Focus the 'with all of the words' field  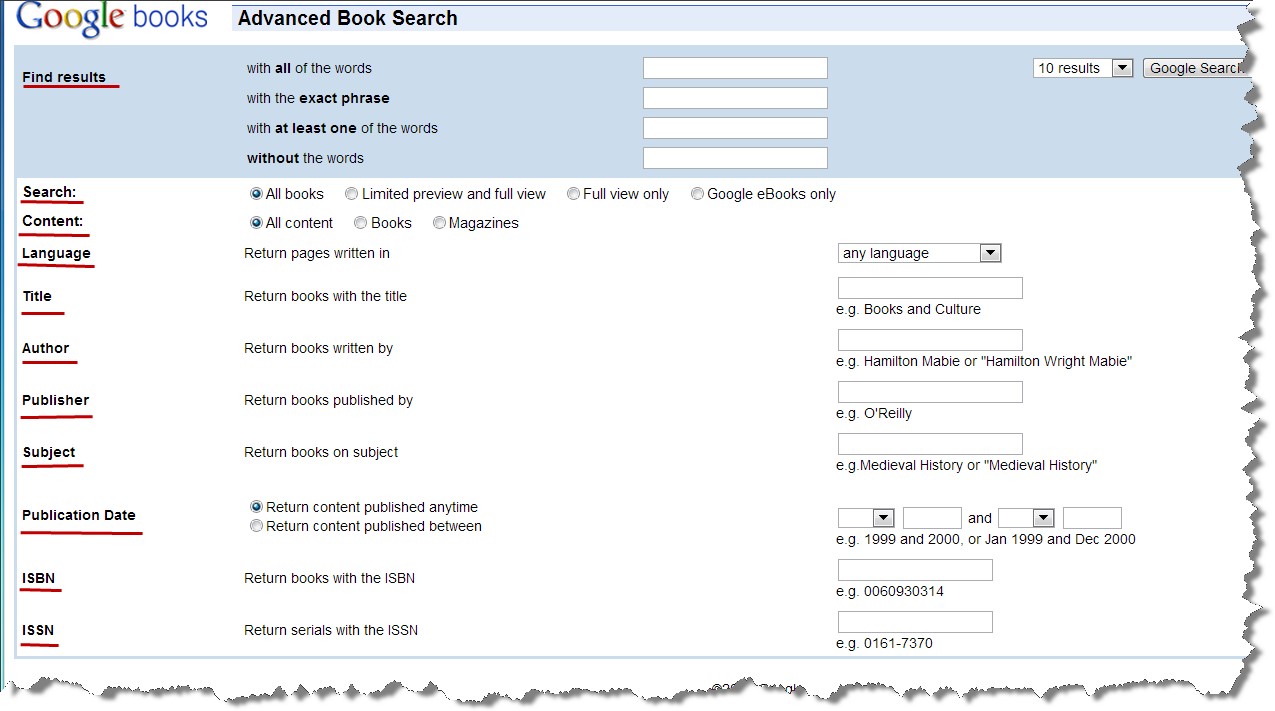point(735,68)
